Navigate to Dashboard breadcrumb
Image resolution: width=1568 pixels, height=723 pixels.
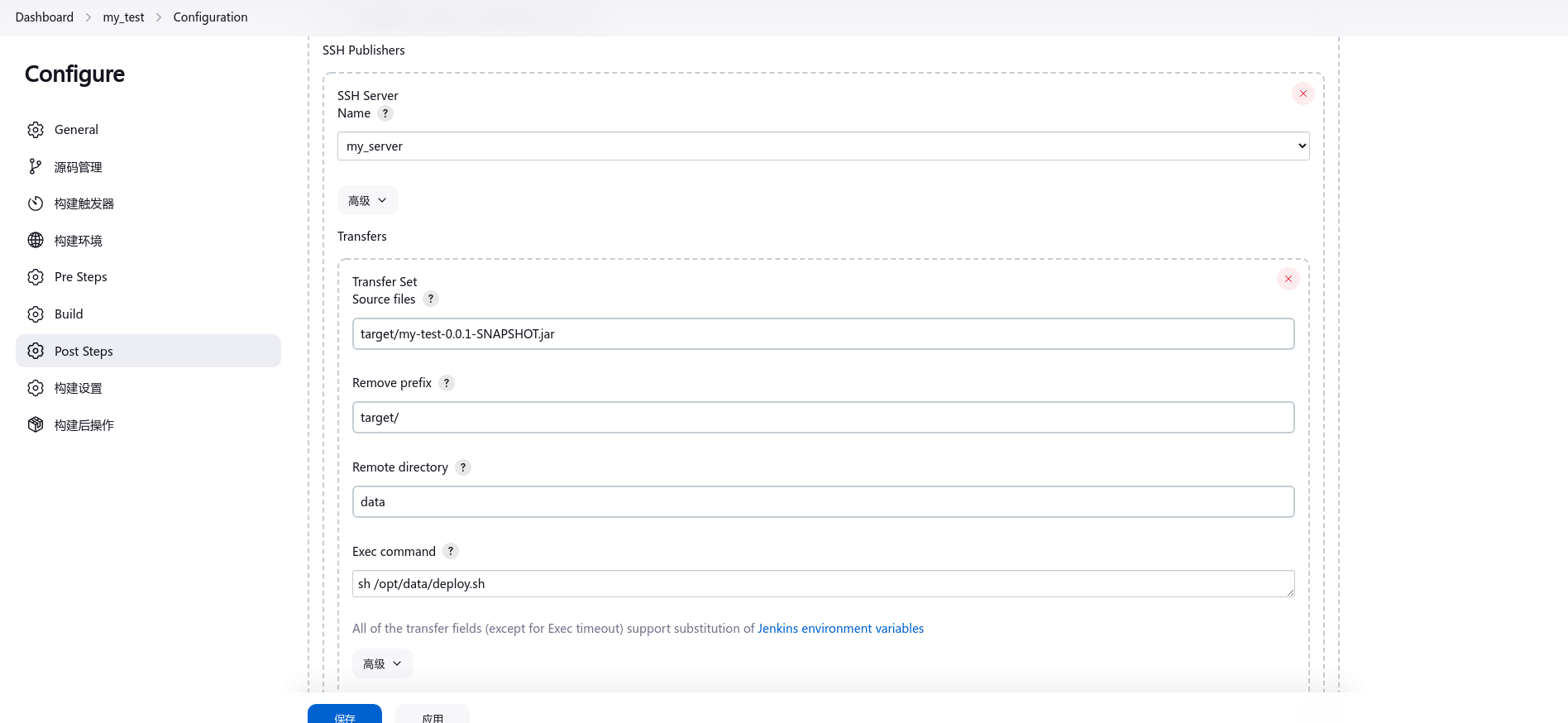click(45, 17)
